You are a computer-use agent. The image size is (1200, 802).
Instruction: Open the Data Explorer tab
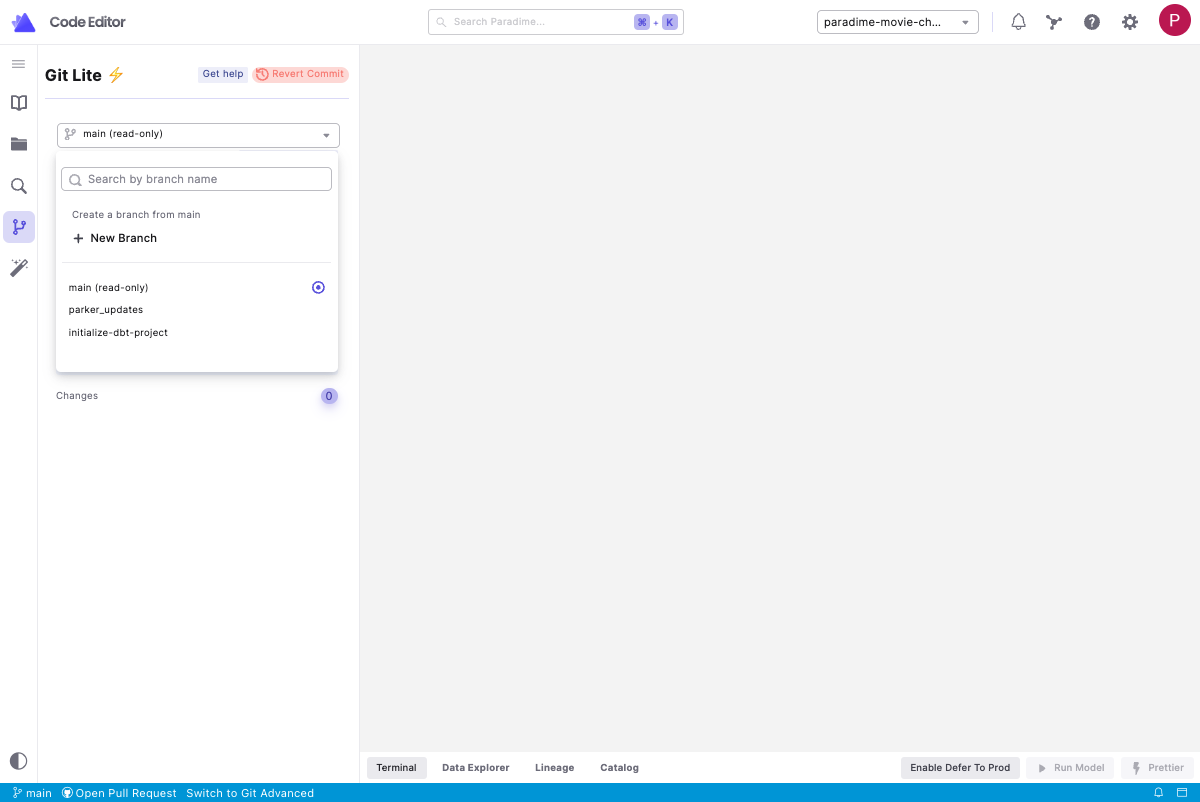(x=475, y=768)
